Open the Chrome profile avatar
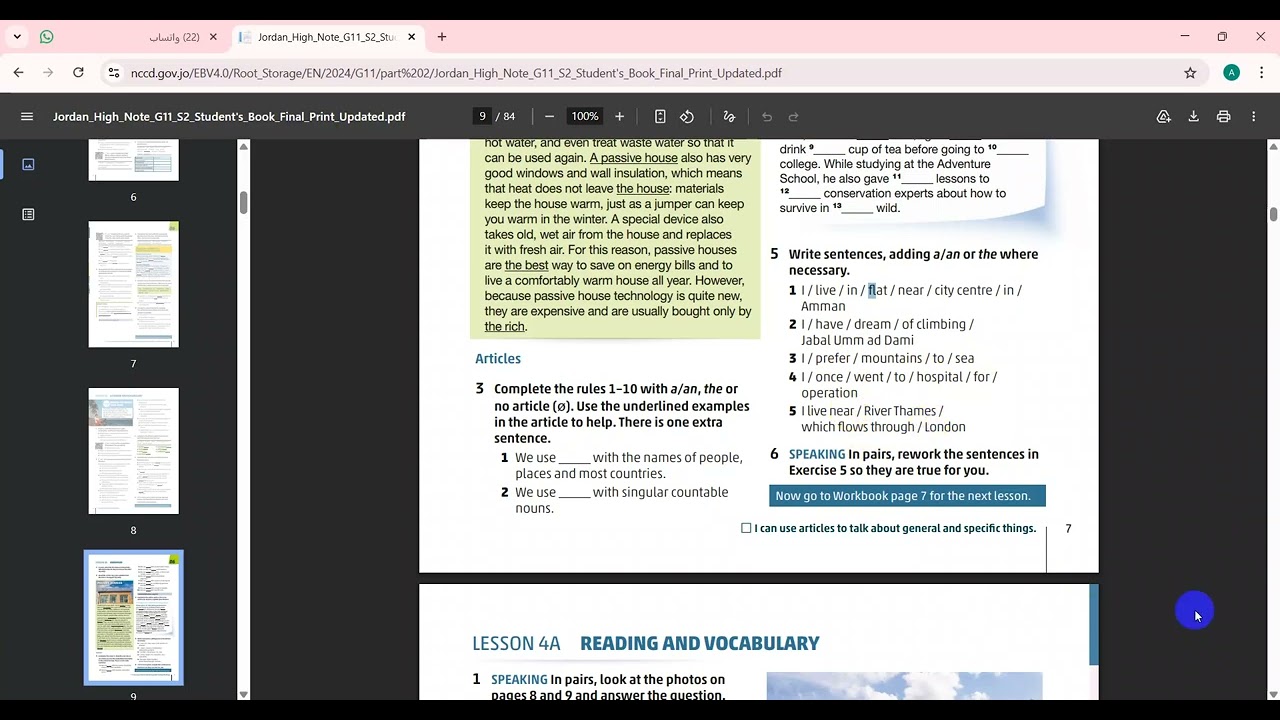1280x720 pixels. coord(1232,73)
